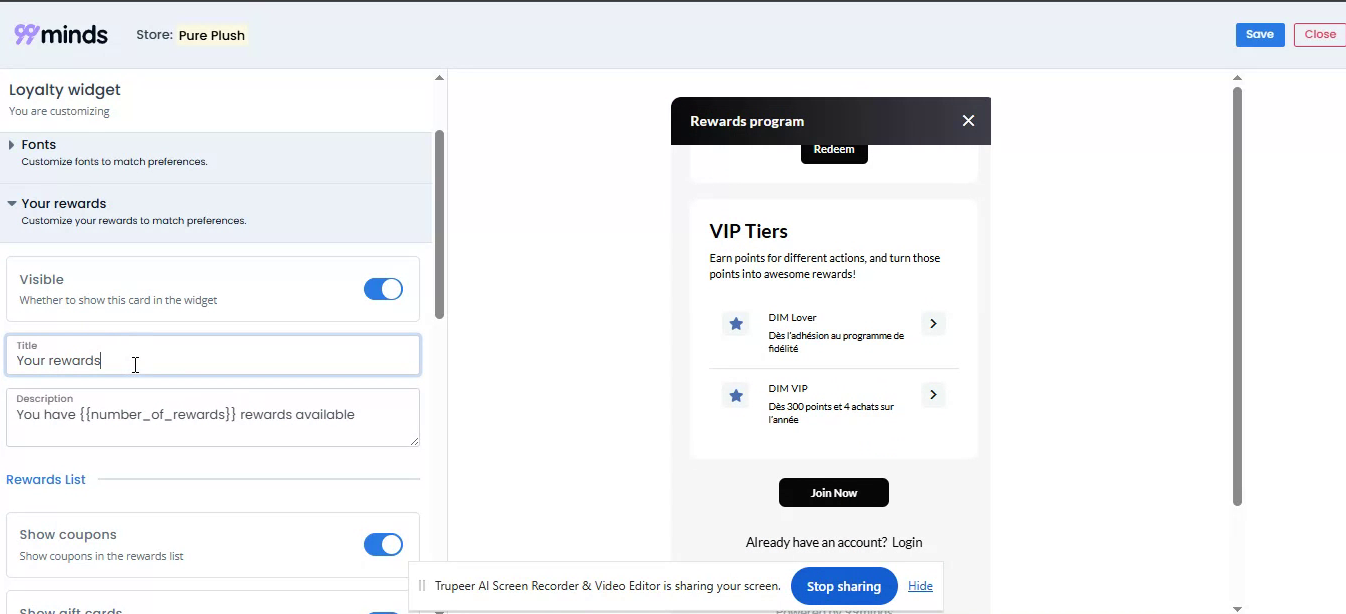The image size is (1346, 614).
Task: Toggle the Show coupons switch
Action: (383, 544)
